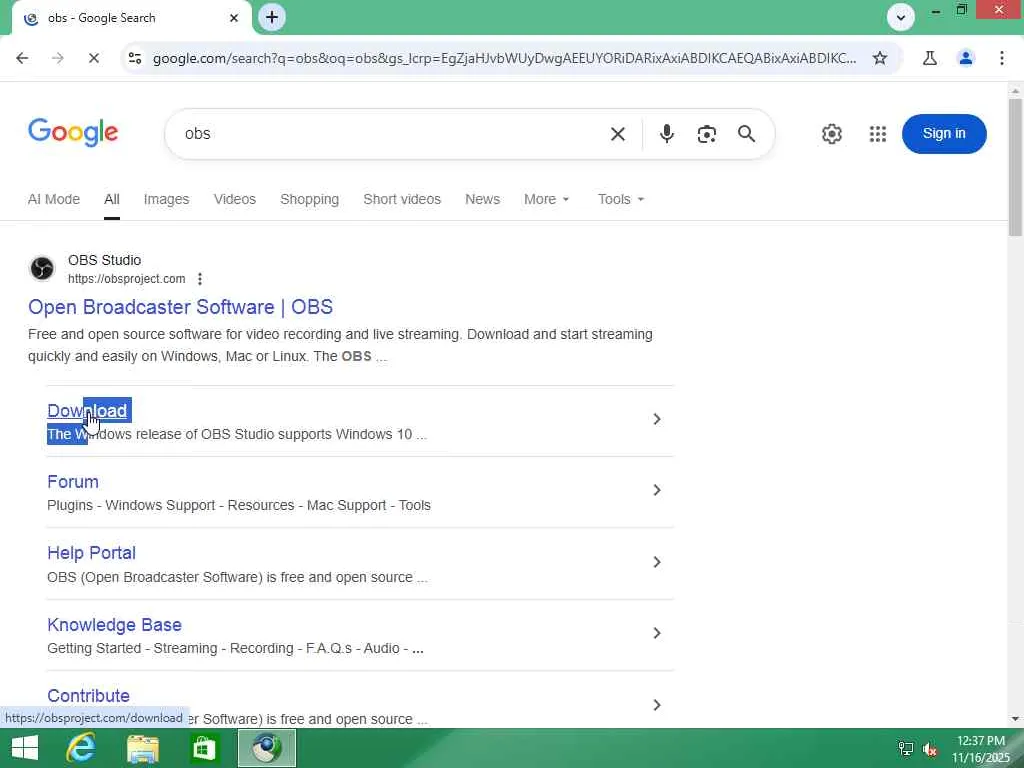Open the Help Portal sitelink
The width and height of the screenshot is (1024, 768).
[x=91, y=553]
